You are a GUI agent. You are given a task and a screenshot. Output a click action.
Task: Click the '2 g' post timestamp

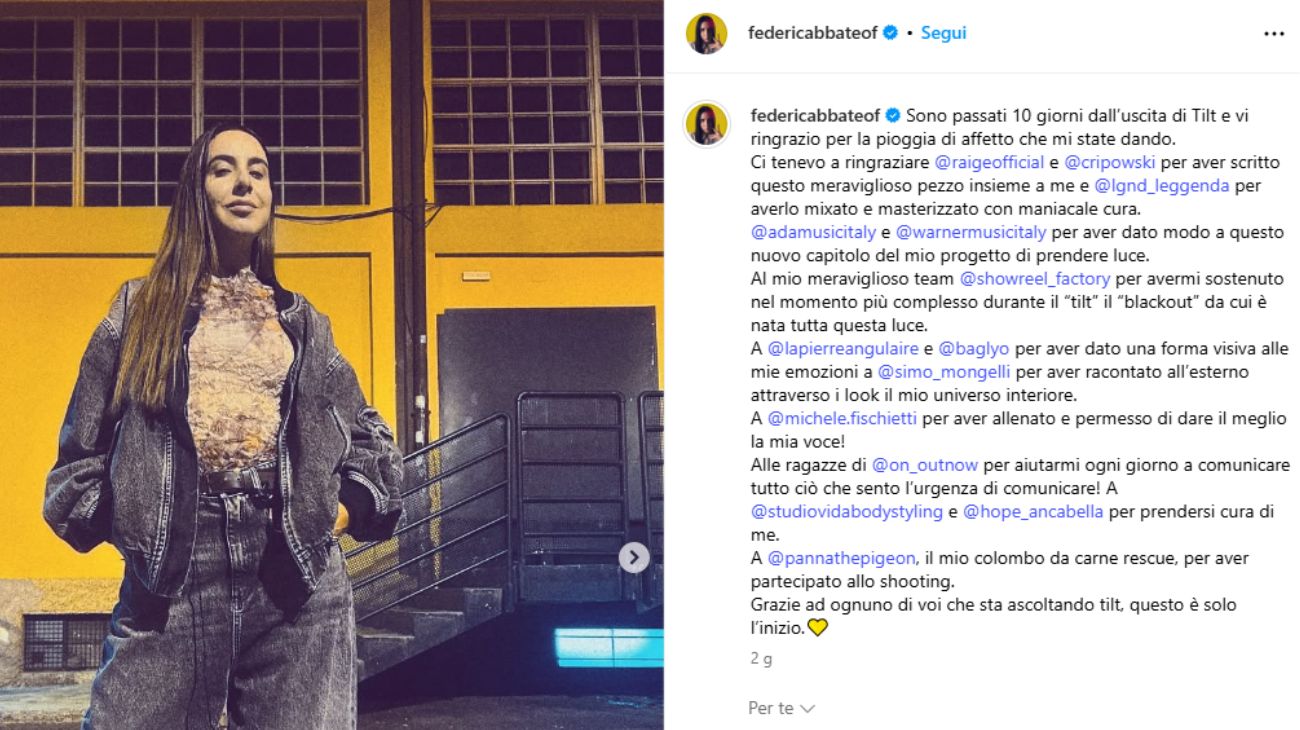pos(761,660)
